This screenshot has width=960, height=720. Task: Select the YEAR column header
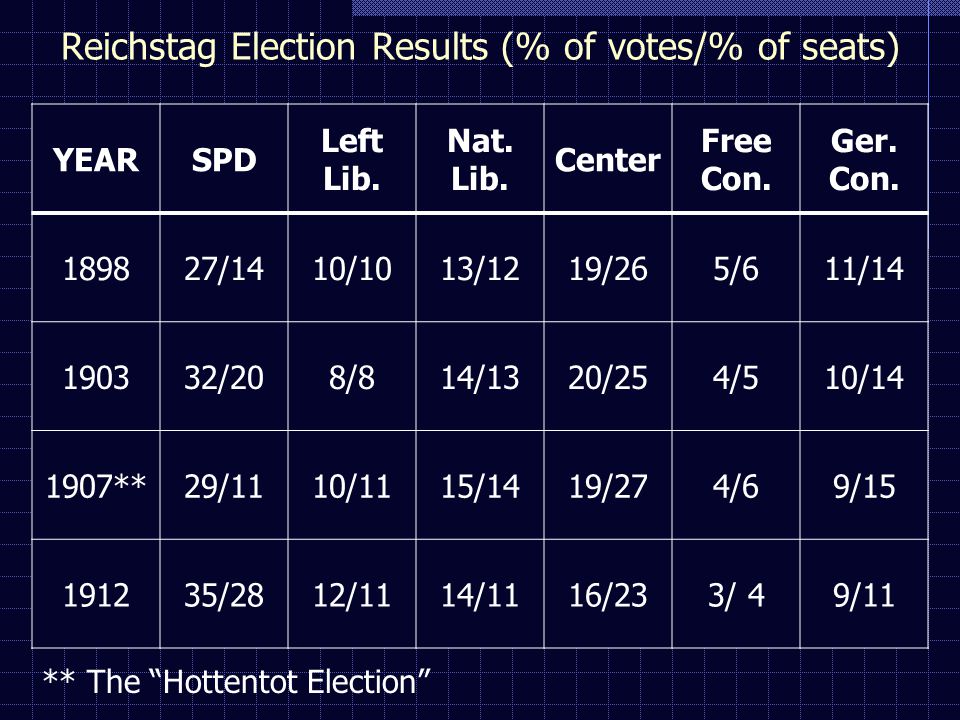coord(96,160)
